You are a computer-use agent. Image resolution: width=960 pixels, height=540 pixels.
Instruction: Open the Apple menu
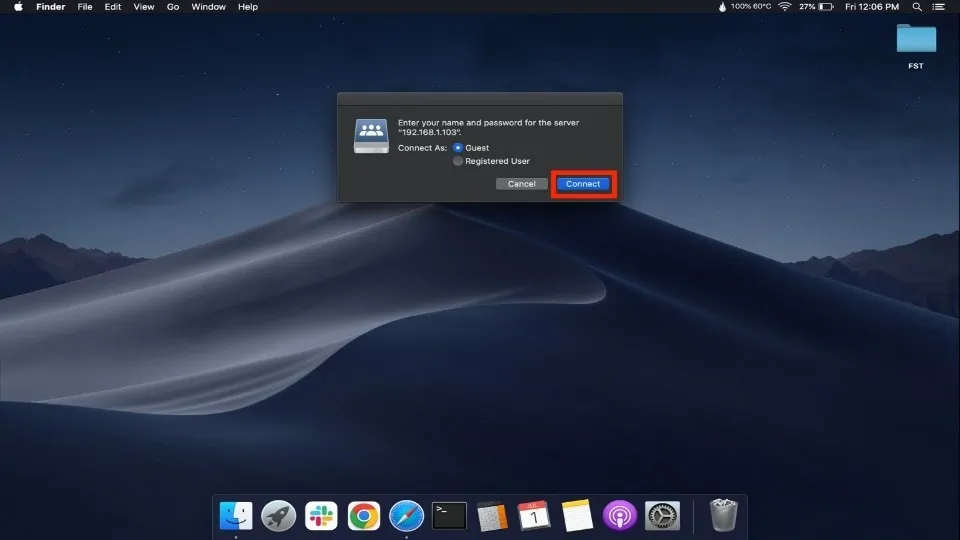pos(18,7)
